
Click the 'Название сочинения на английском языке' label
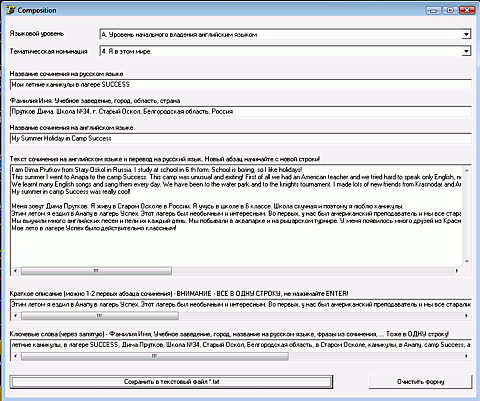[71, 128]
